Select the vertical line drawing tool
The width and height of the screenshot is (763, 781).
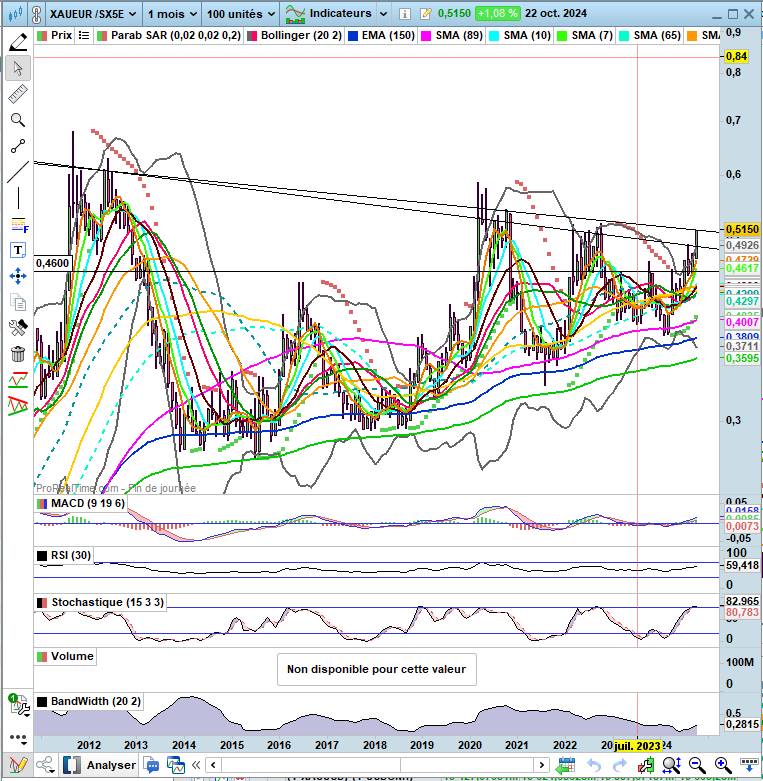[18, 198]
